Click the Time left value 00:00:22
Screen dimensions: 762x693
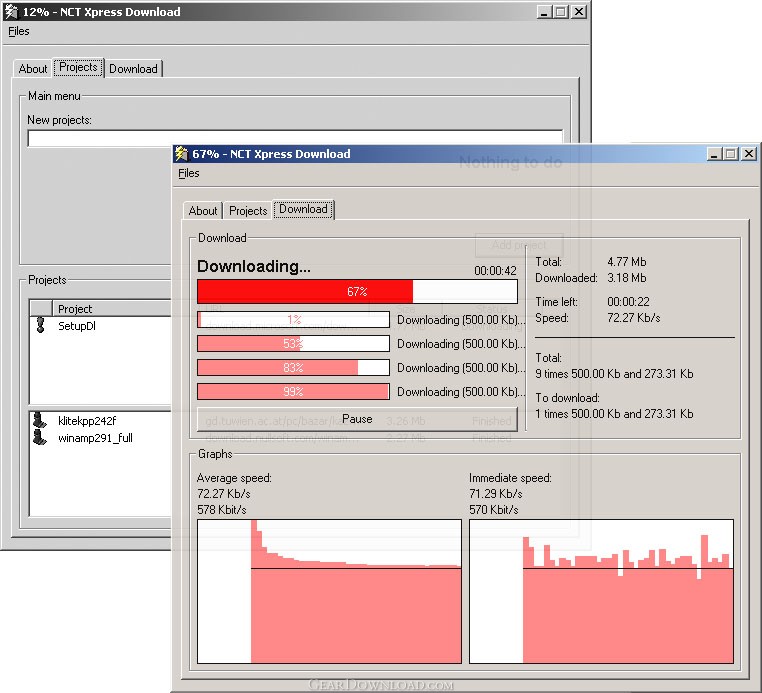(628, 302)
